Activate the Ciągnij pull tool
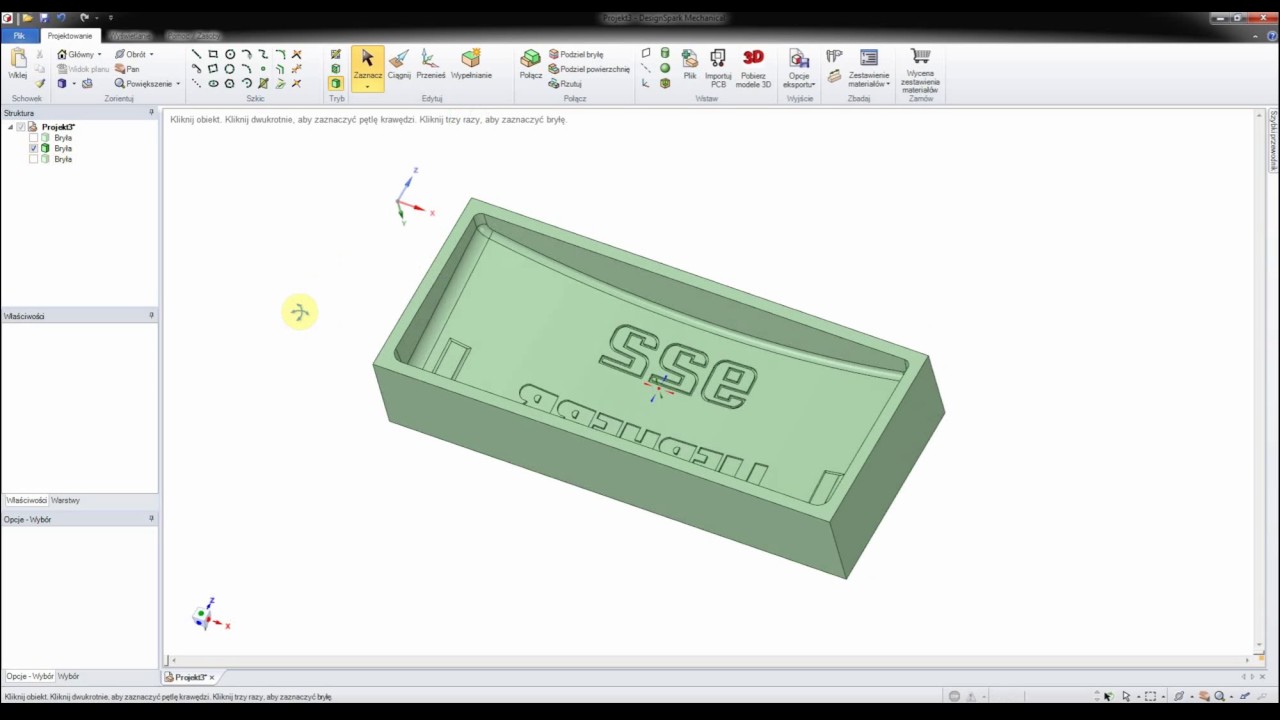 click(x=399, y=64)
